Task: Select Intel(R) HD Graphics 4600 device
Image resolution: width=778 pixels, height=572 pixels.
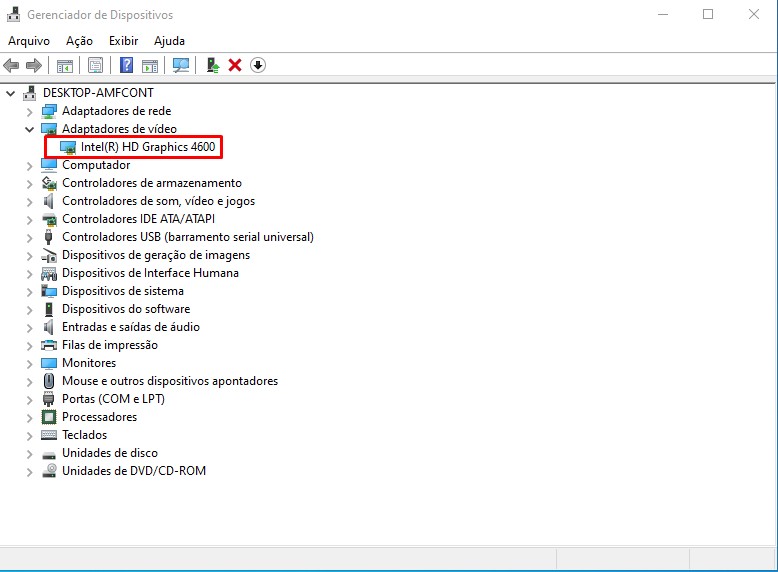Action: tap(148, 147)
